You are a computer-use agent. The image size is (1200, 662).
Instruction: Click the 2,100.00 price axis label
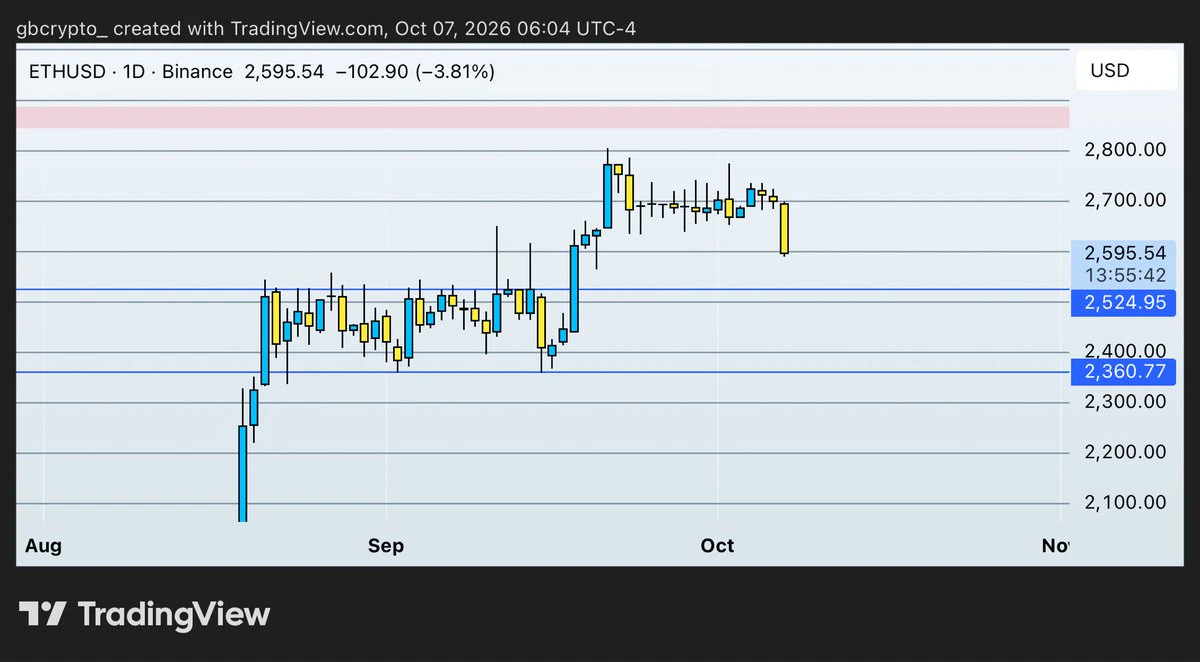pos(1125,502)
